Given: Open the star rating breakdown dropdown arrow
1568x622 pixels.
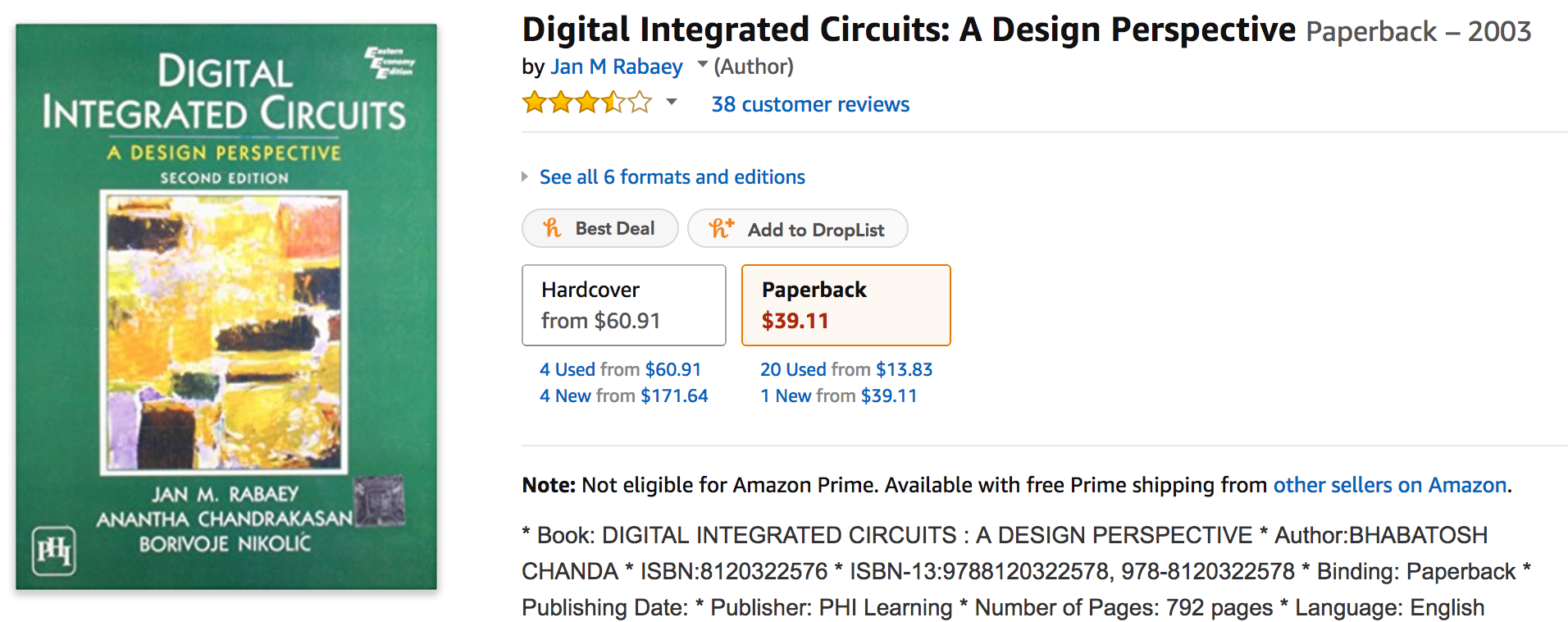Looking at the screenshot, I should (672, 102).
